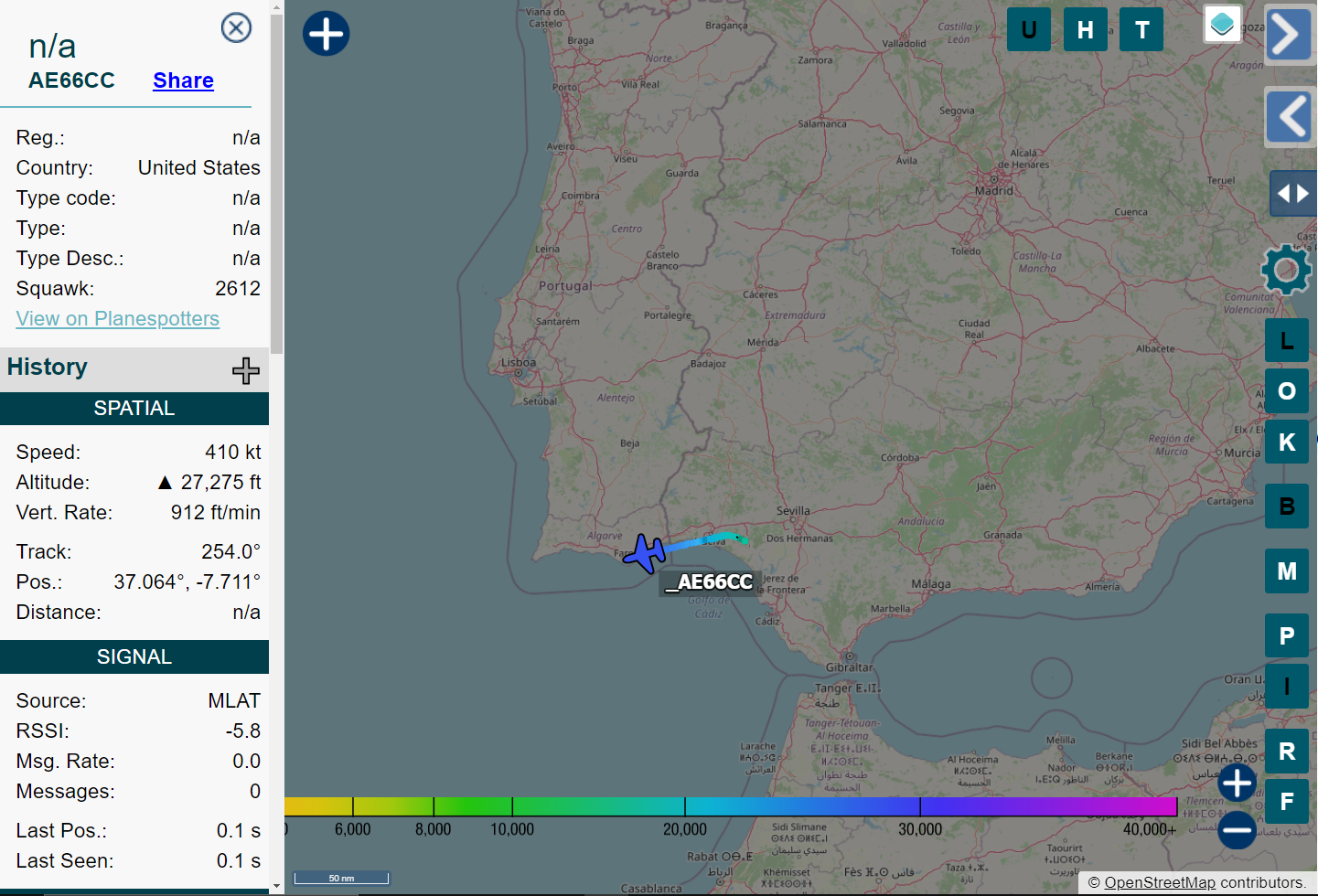Click the AE66CC hex code in the panel title
This screenshot has height=896, width=1318.
point(71,80)
